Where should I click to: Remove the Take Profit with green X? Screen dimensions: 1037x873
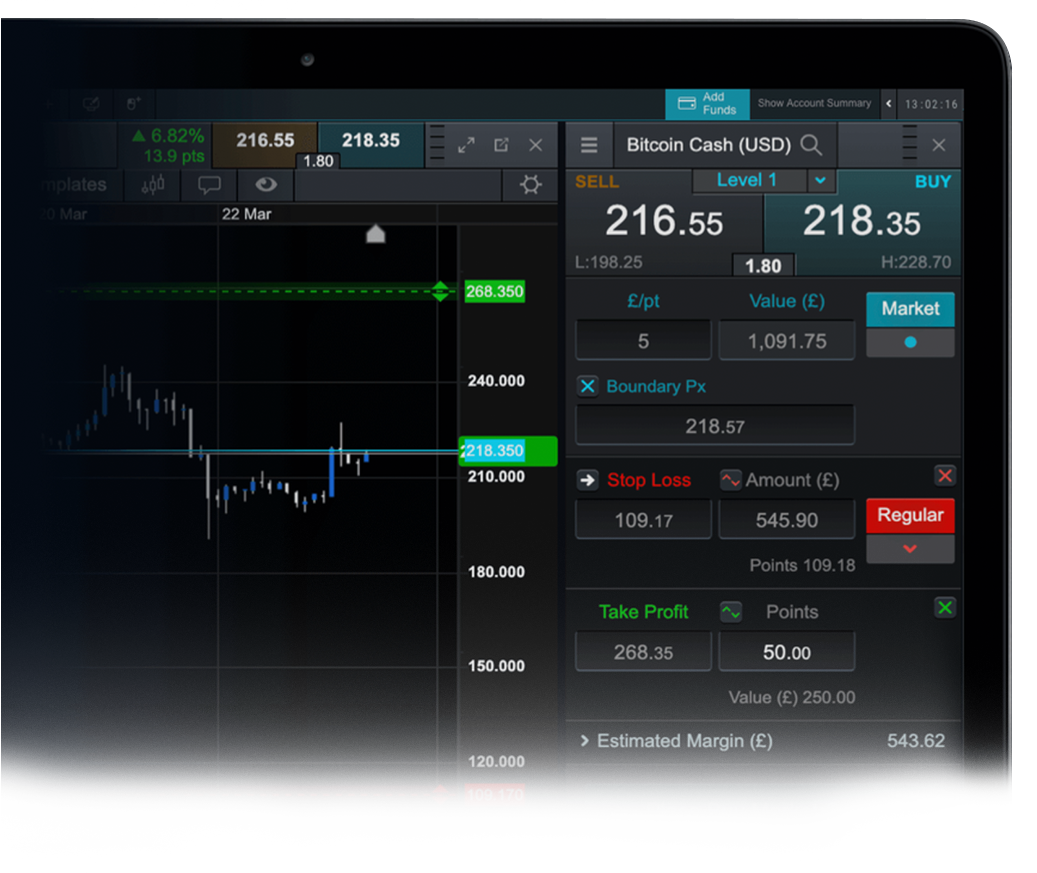[x=944, y=607]
